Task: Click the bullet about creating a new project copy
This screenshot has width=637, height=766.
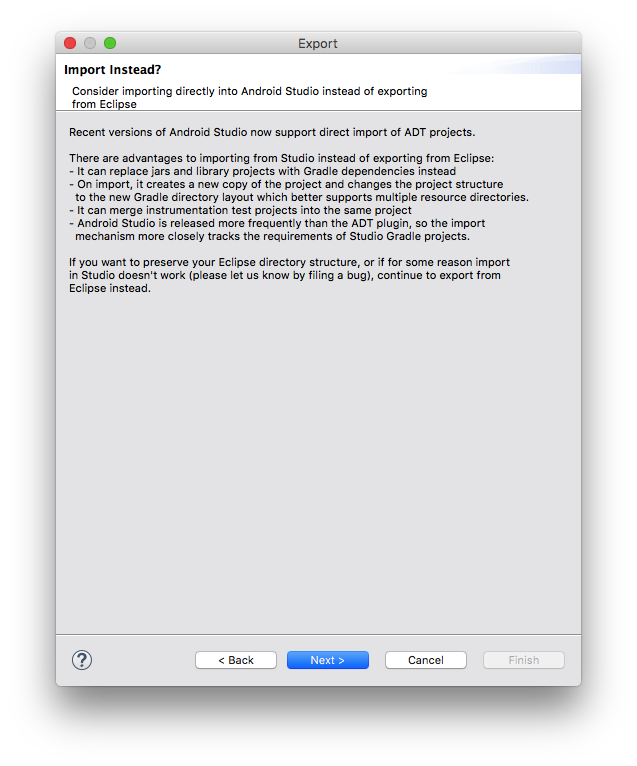Action: coord(299,191)
